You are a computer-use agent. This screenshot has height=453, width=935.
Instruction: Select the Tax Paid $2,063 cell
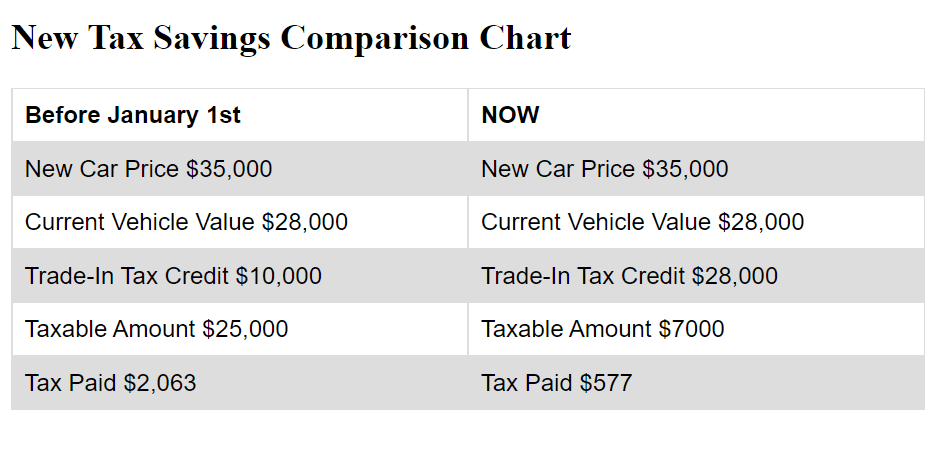(240, 382)
